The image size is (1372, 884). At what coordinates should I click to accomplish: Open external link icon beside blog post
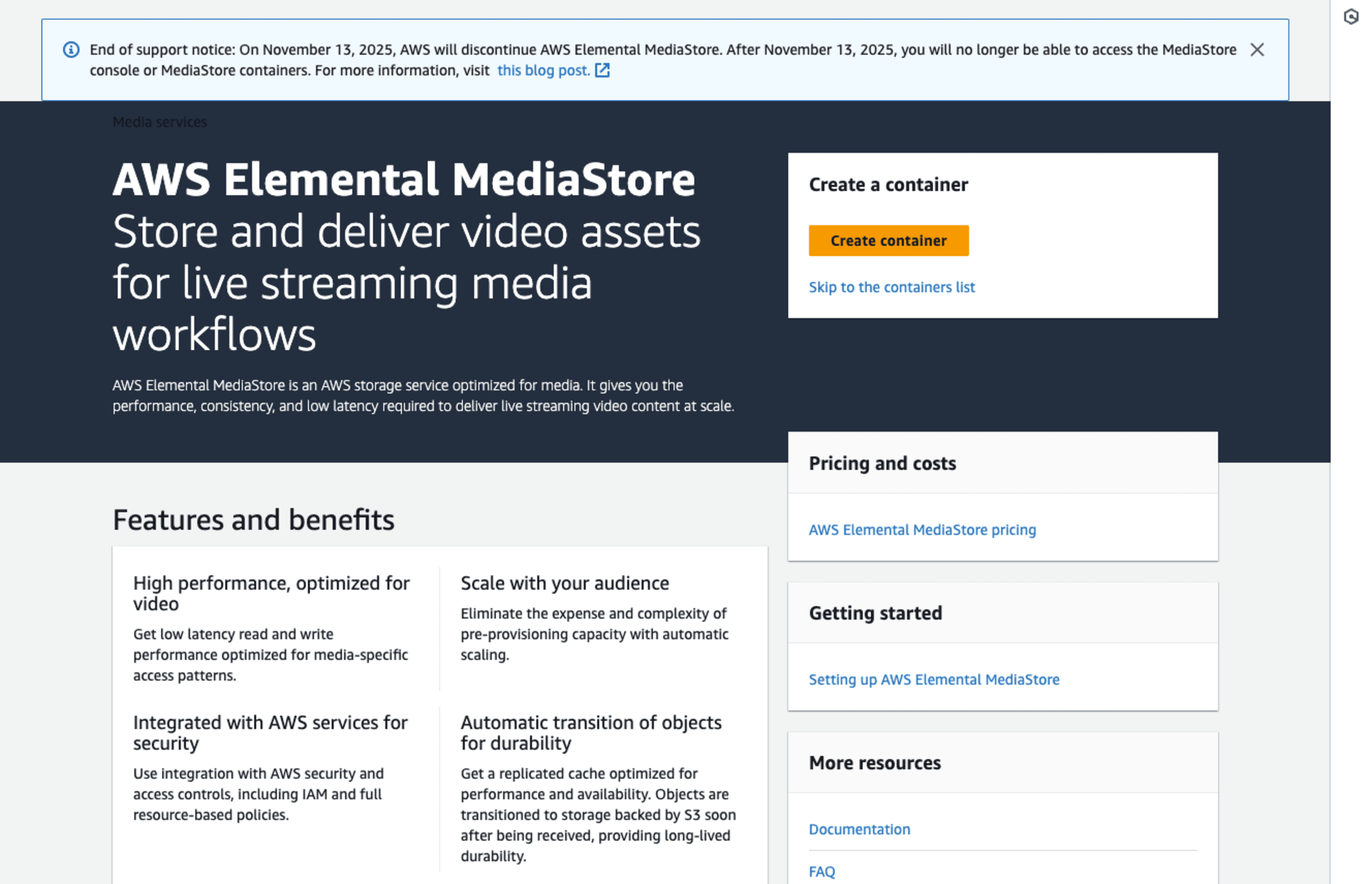point(602,70)
